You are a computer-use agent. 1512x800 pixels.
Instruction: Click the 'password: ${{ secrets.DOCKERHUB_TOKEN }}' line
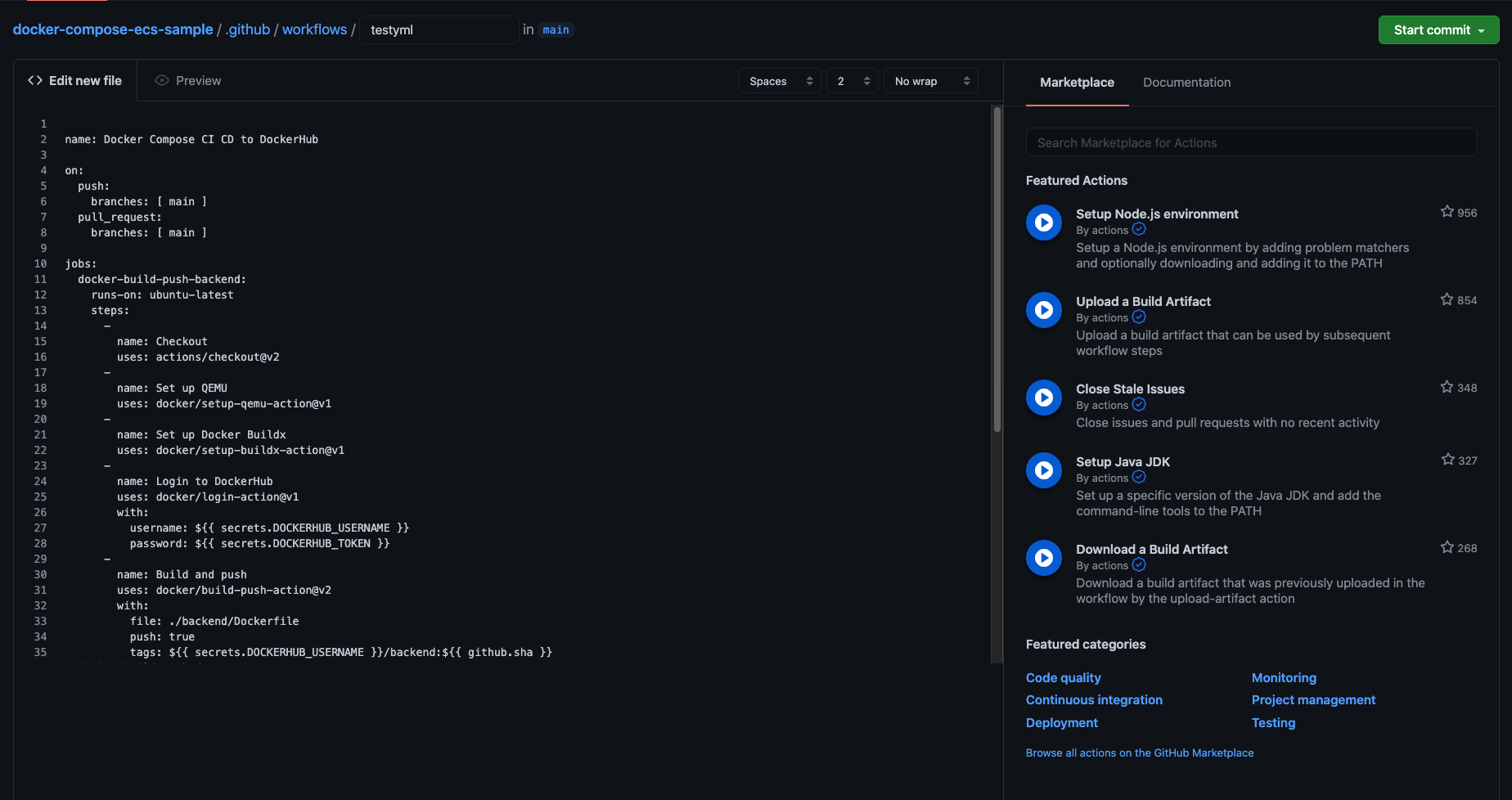point(259,543)
